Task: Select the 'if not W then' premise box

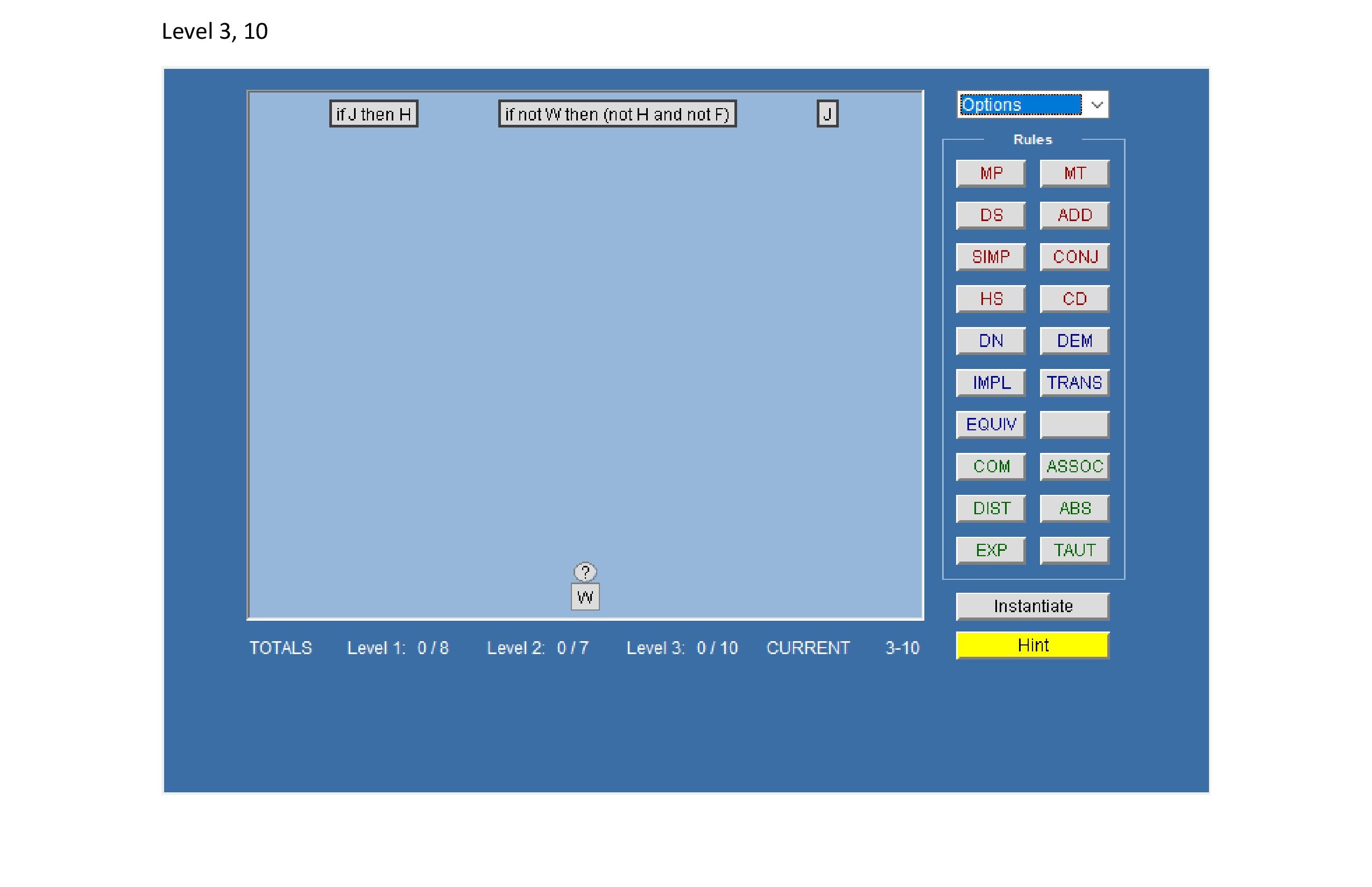Action: (617, 114)
